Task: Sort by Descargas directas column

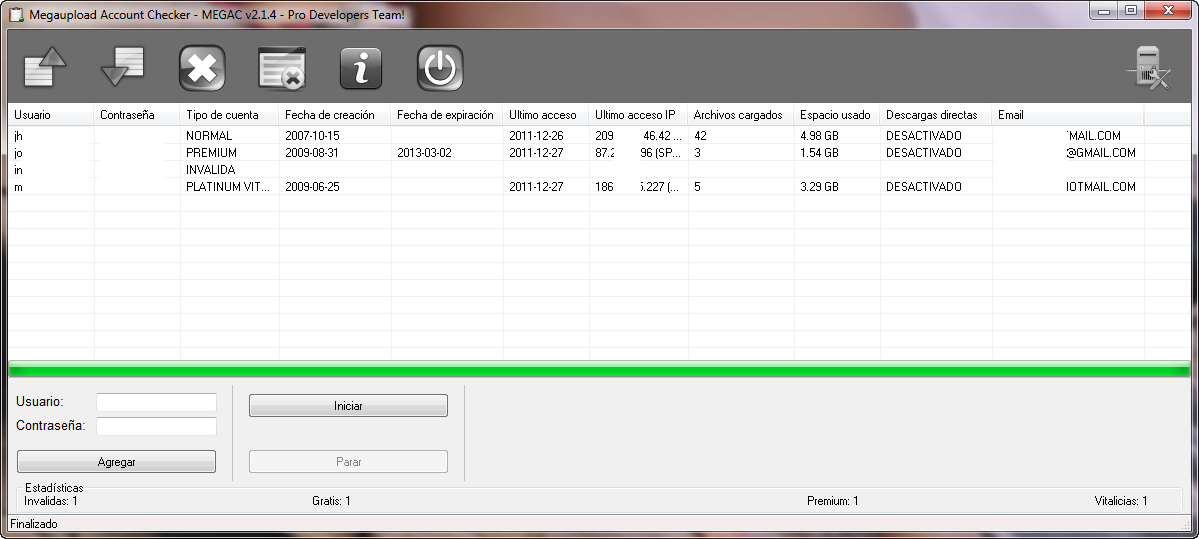Action: click(x=936, y=115)
